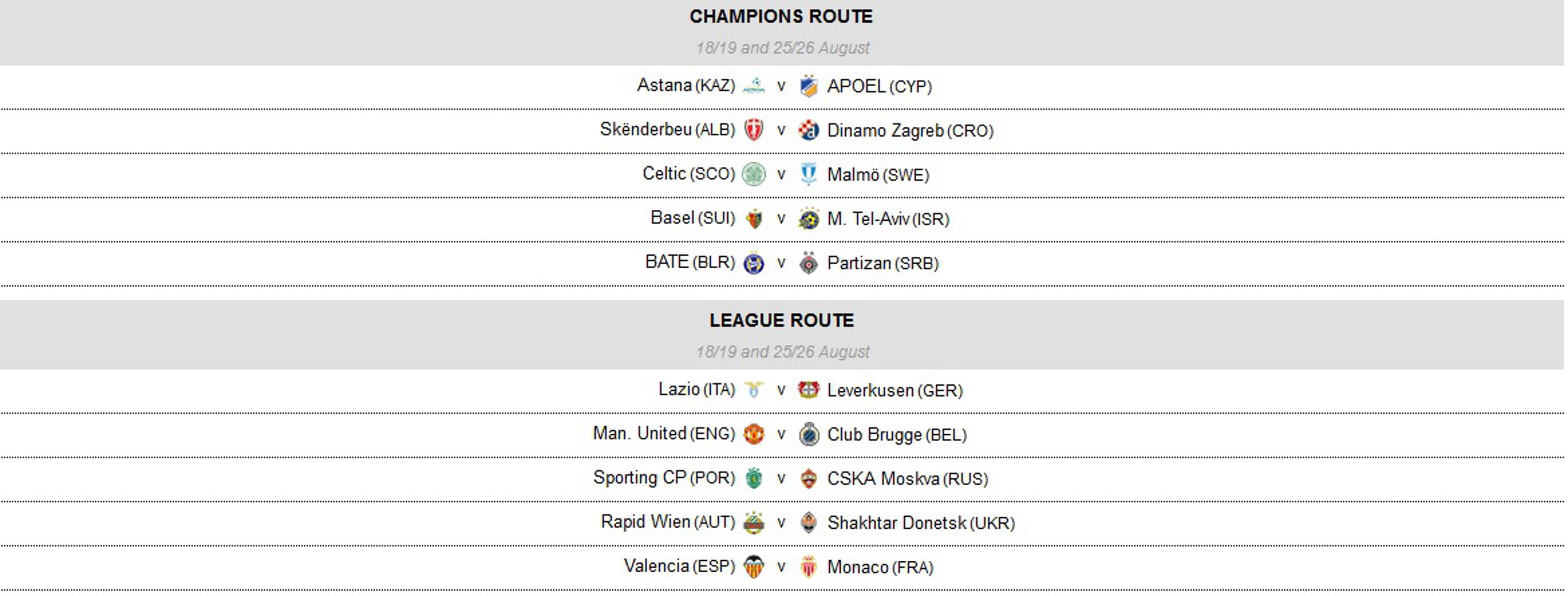Click the M. Tel-Aviv crest icon

point(808,219)
